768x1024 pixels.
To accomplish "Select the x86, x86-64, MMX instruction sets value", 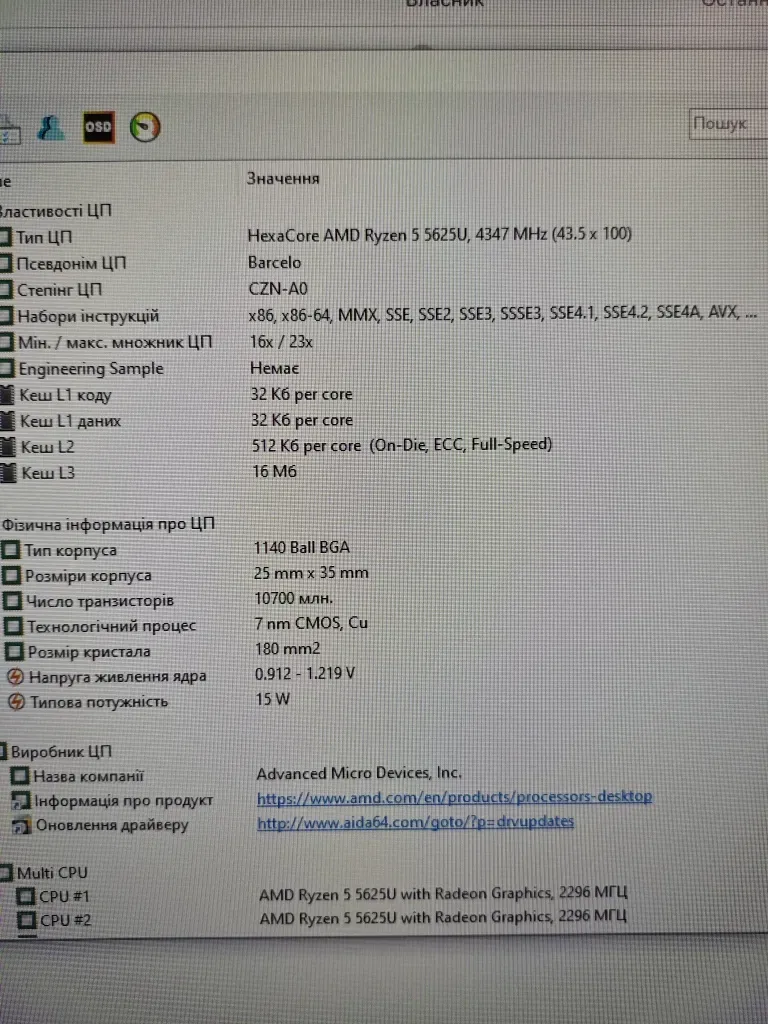I will [x=503, y=313].
